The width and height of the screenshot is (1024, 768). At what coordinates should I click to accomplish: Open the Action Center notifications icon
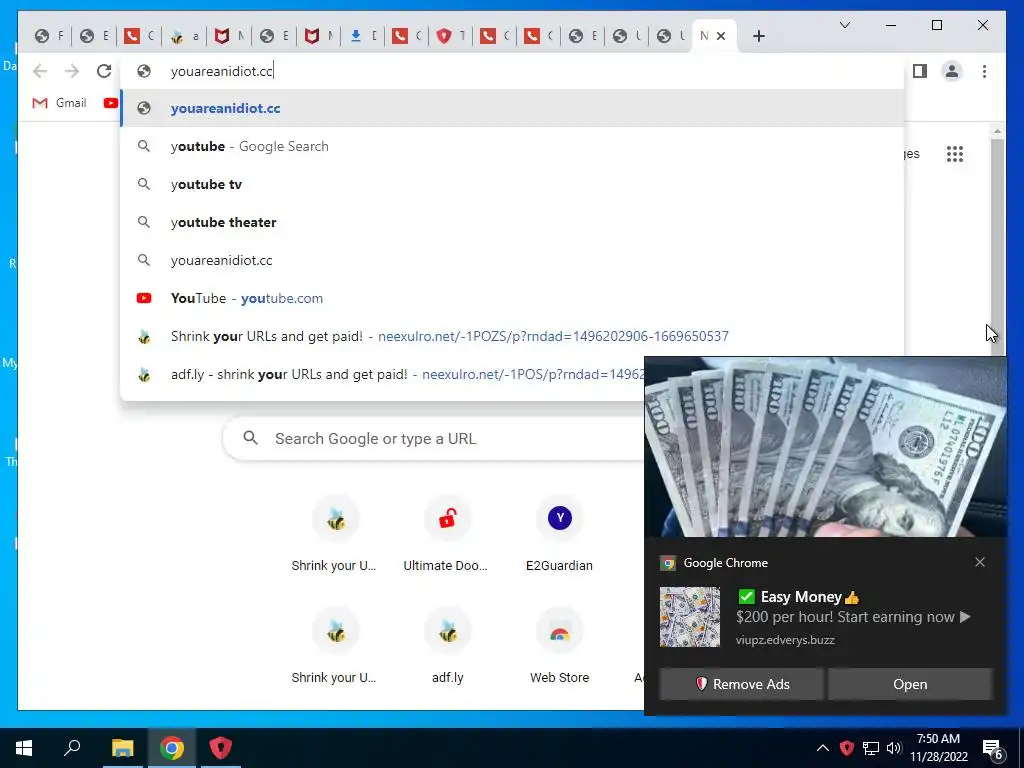pos(993,749)
